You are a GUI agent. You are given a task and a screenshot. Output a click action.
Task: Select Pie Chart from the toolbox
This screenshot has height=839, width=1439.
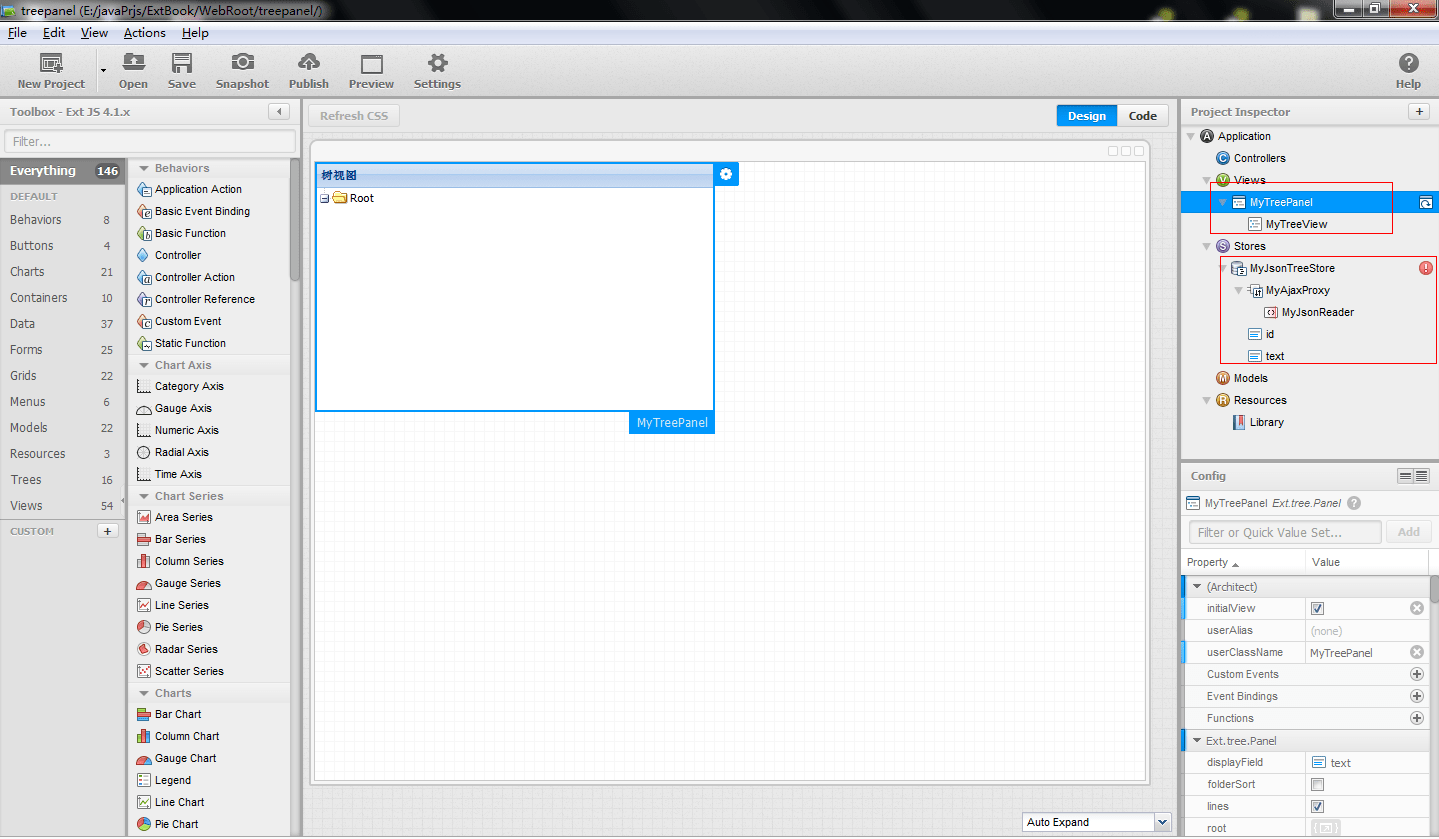pos(177,823)
